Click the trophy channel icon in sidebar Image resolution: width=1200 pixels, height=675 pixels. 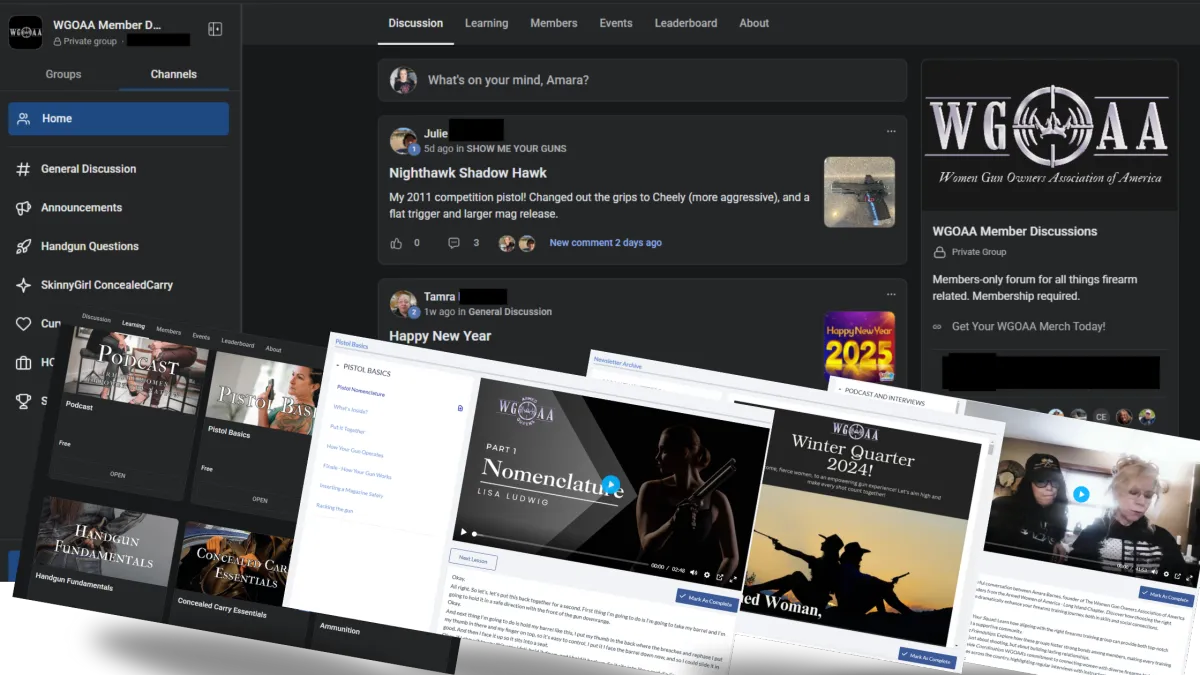(23, 401)
